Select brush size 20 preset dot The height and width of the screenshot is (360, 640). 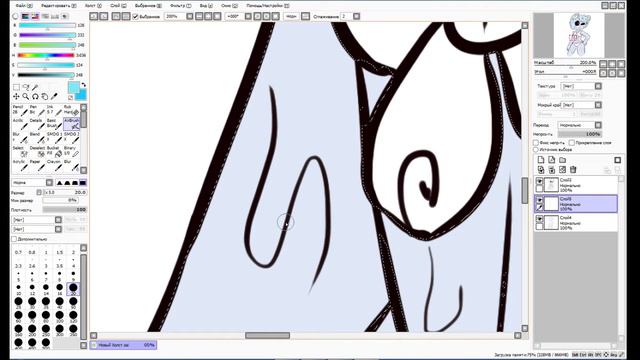coord(73,288)
